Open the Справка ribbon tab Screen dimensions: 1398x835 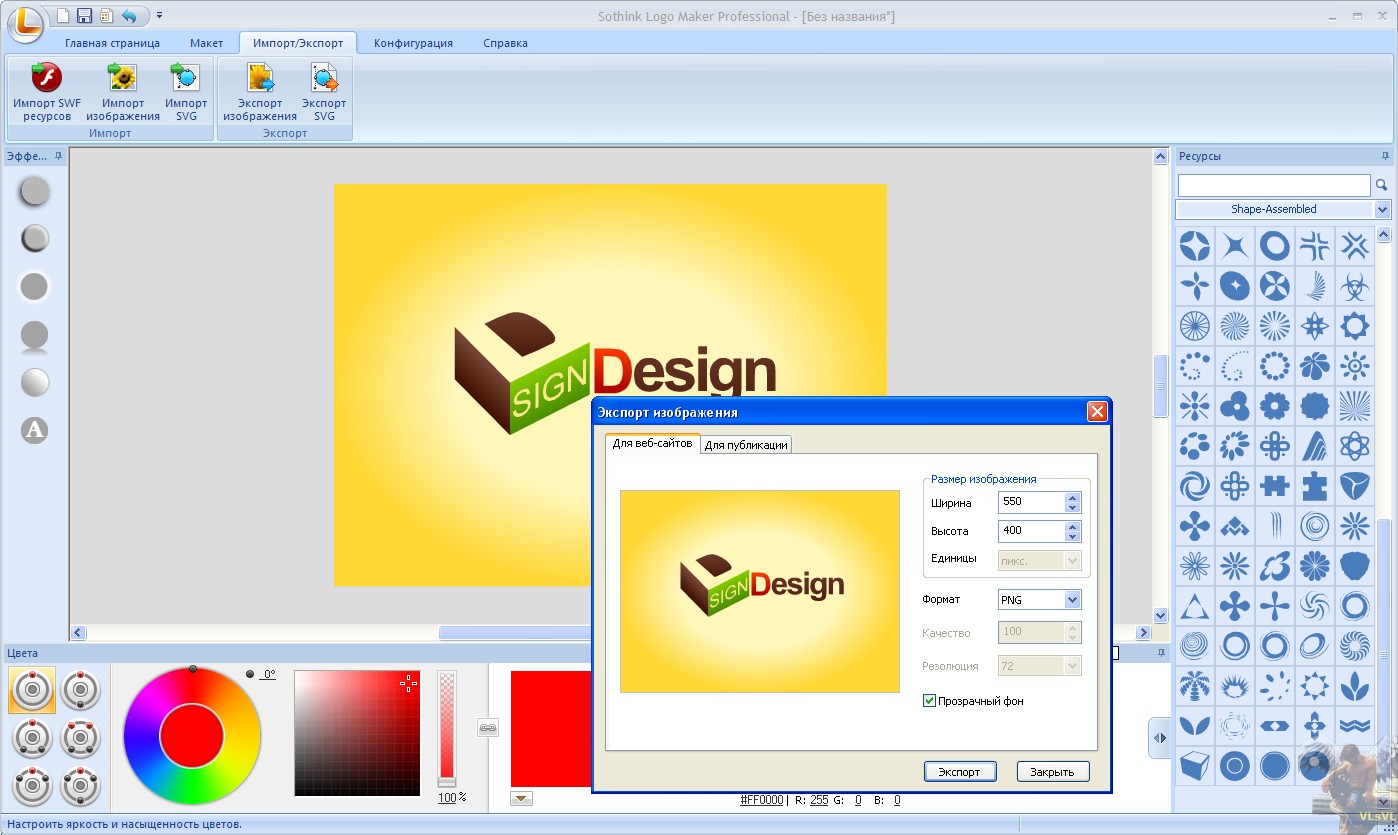click(505, 43)
